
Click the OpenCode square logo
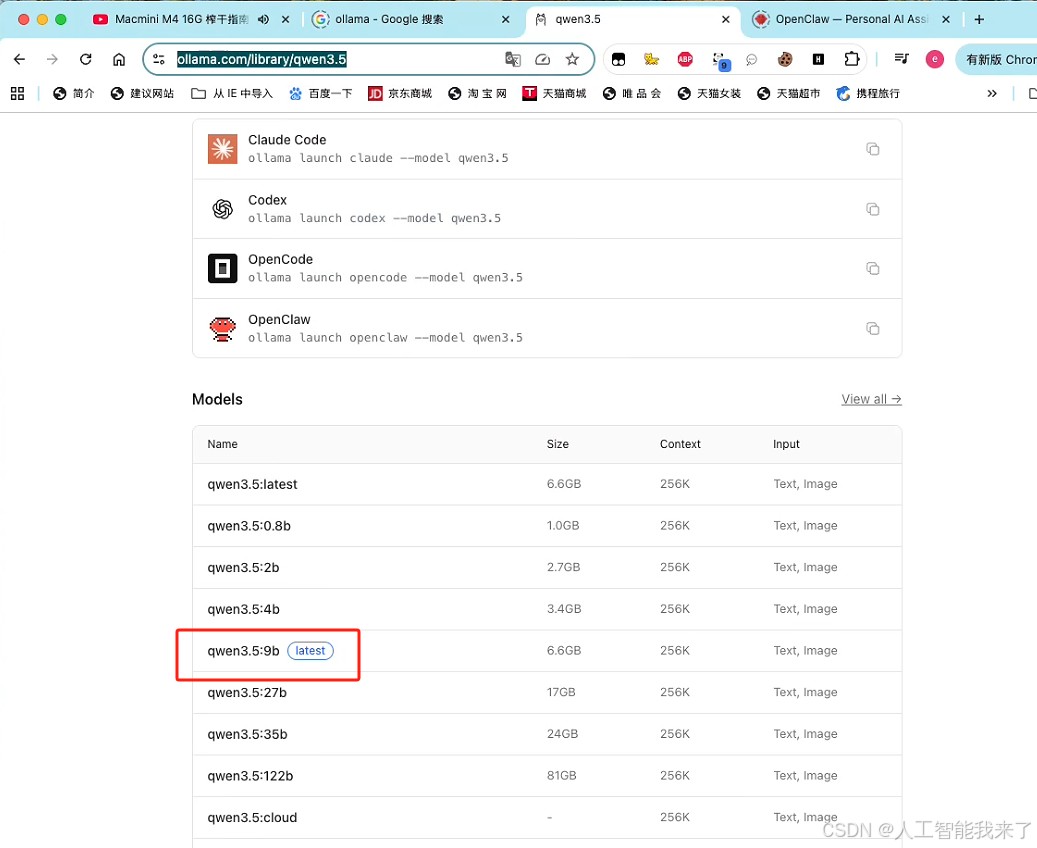point(222,269)
